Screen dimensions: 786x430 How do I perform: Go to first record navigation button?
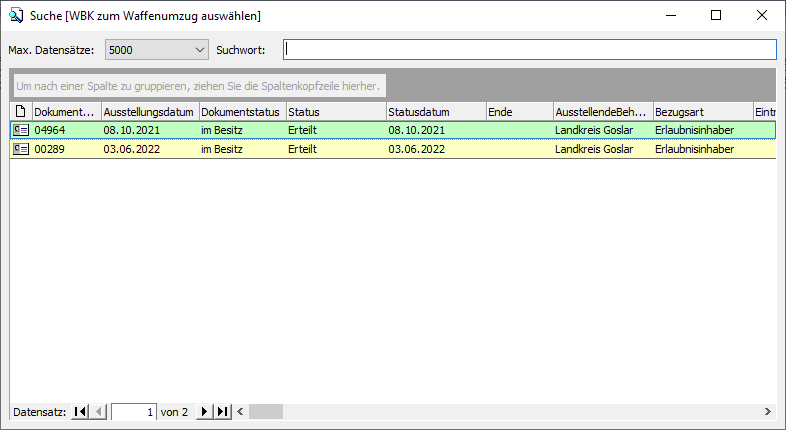coord(80,411)
